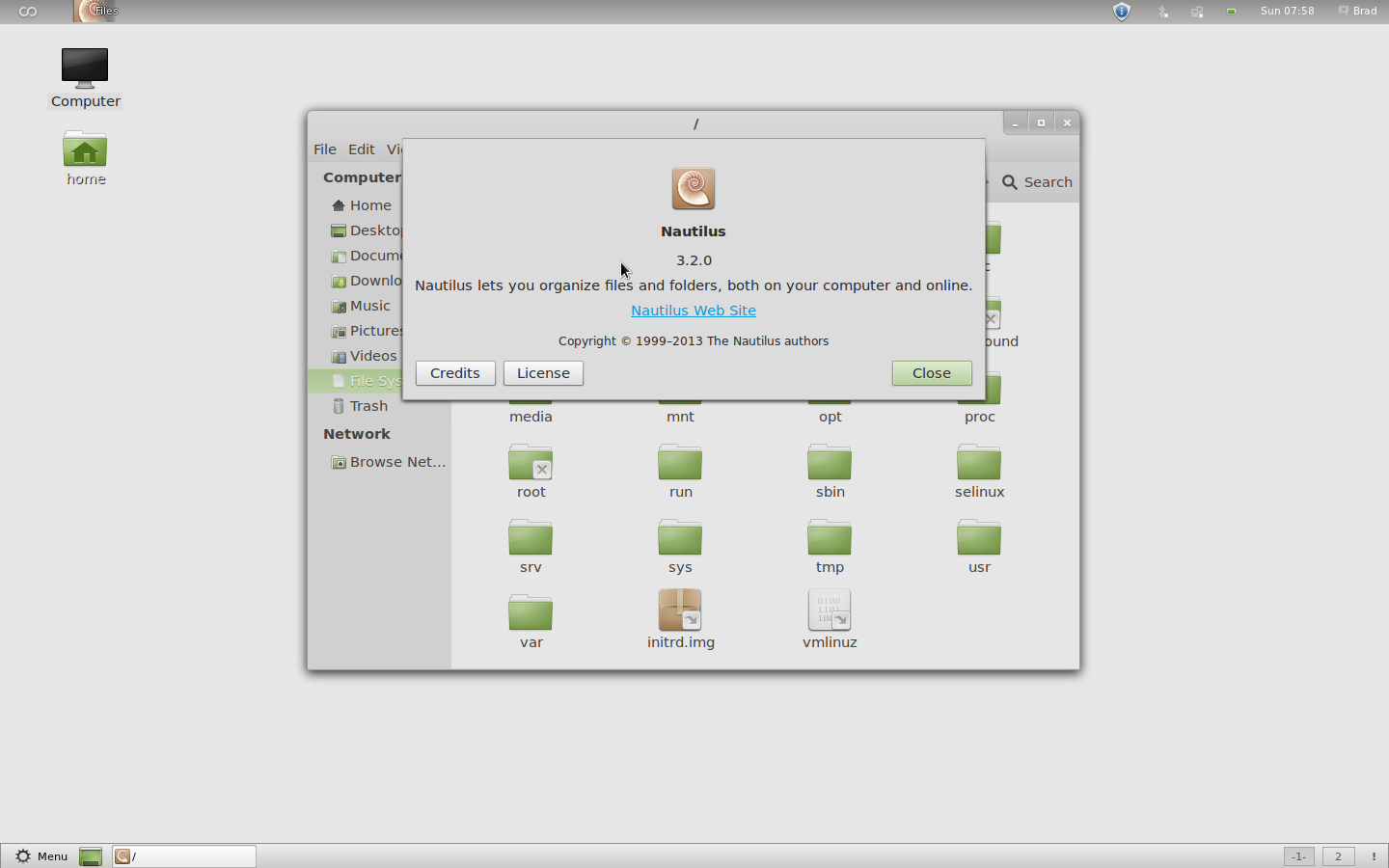Close the About Nautilus dialog
Screen dimensions: 1389x868
[x=932, y=373]
